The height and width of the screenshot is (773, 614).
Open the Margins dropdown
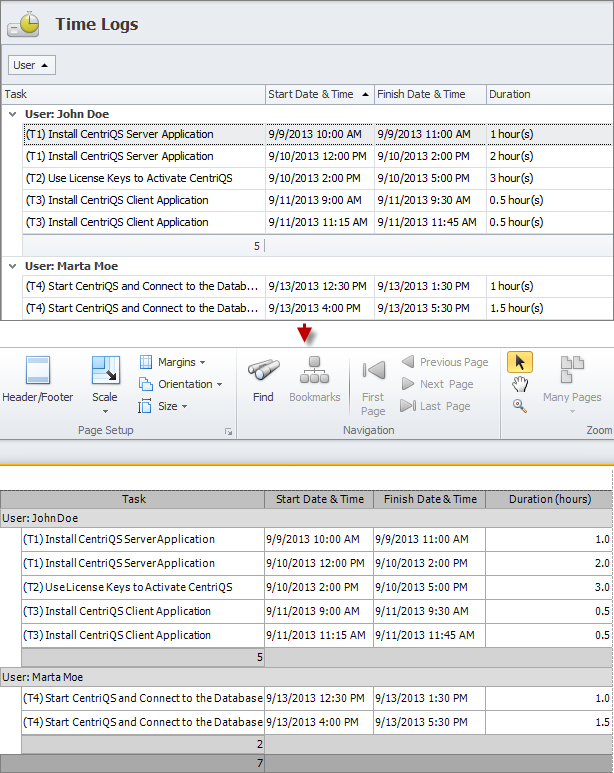[x=172, y=362]
